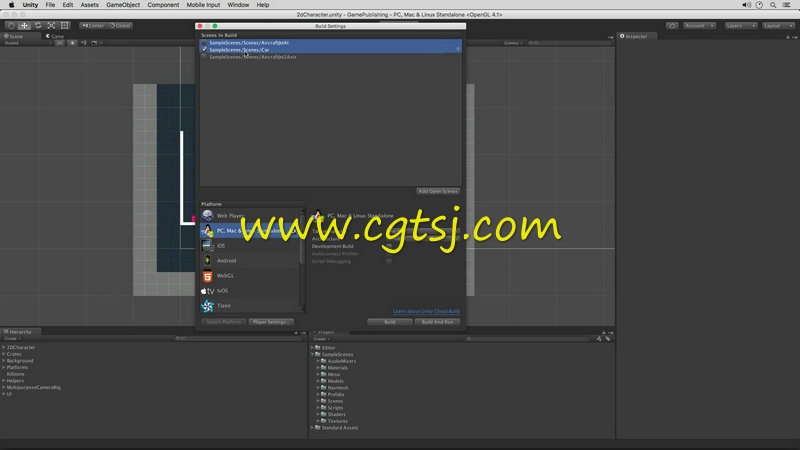Select PC, Mac & Linux Standalone platform icon
The height and width of the screenshot is (450, 800).
[208, 231]
